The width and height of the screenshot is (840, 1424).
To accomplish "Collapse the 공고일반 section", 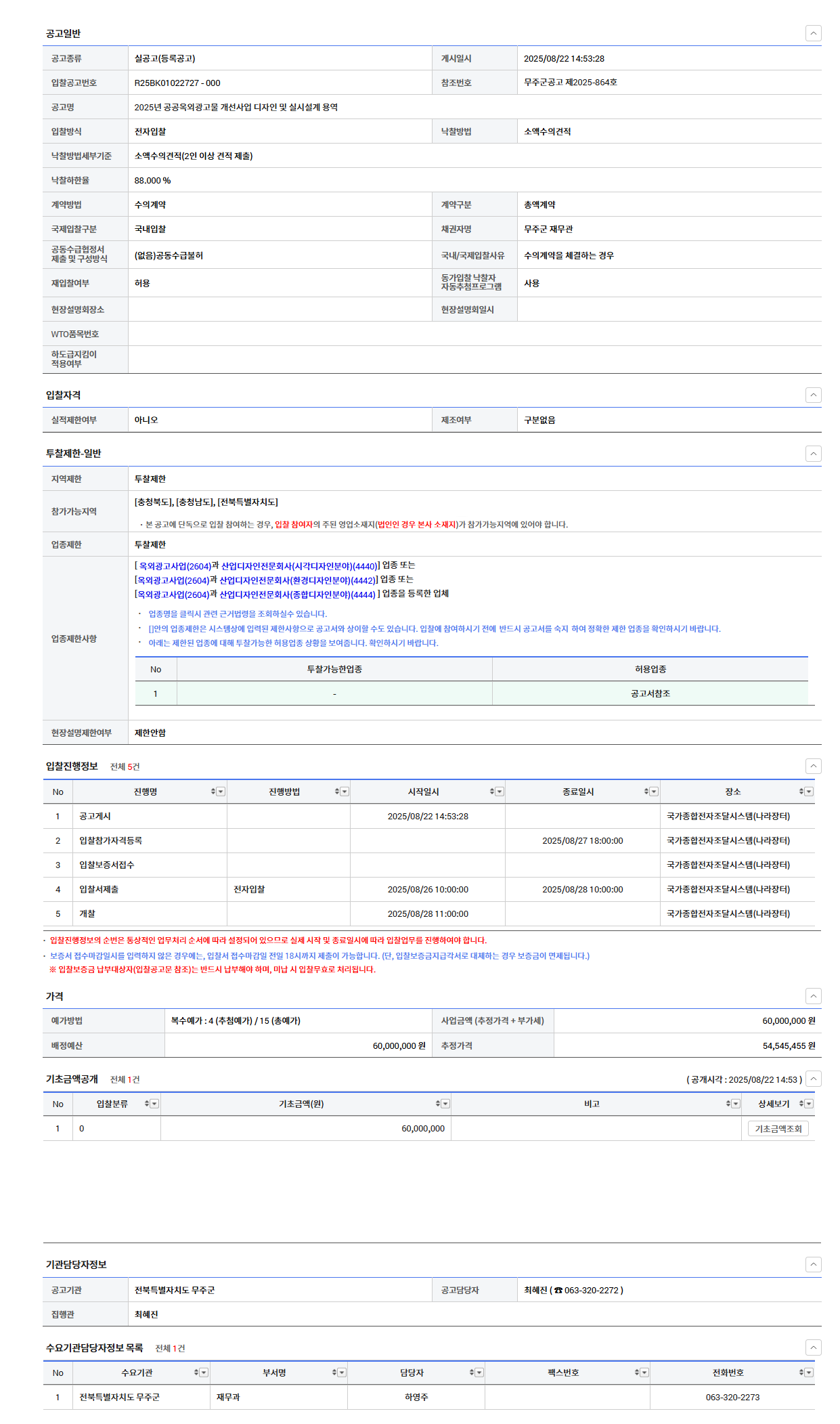I will pyautogui.click(x=813, y=33).
